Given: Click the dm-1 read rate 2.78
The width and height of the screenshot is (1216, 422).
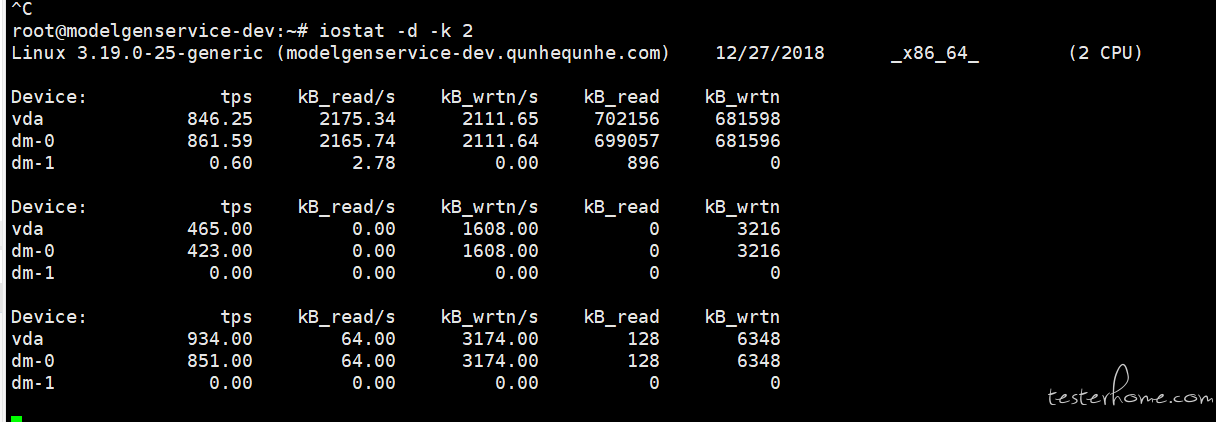Looking at the screenshot, I should (374, 163).
